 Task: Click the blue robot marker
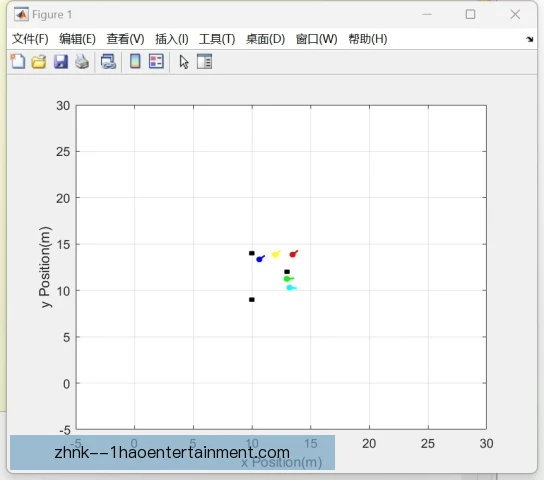(x=260, y=259)
